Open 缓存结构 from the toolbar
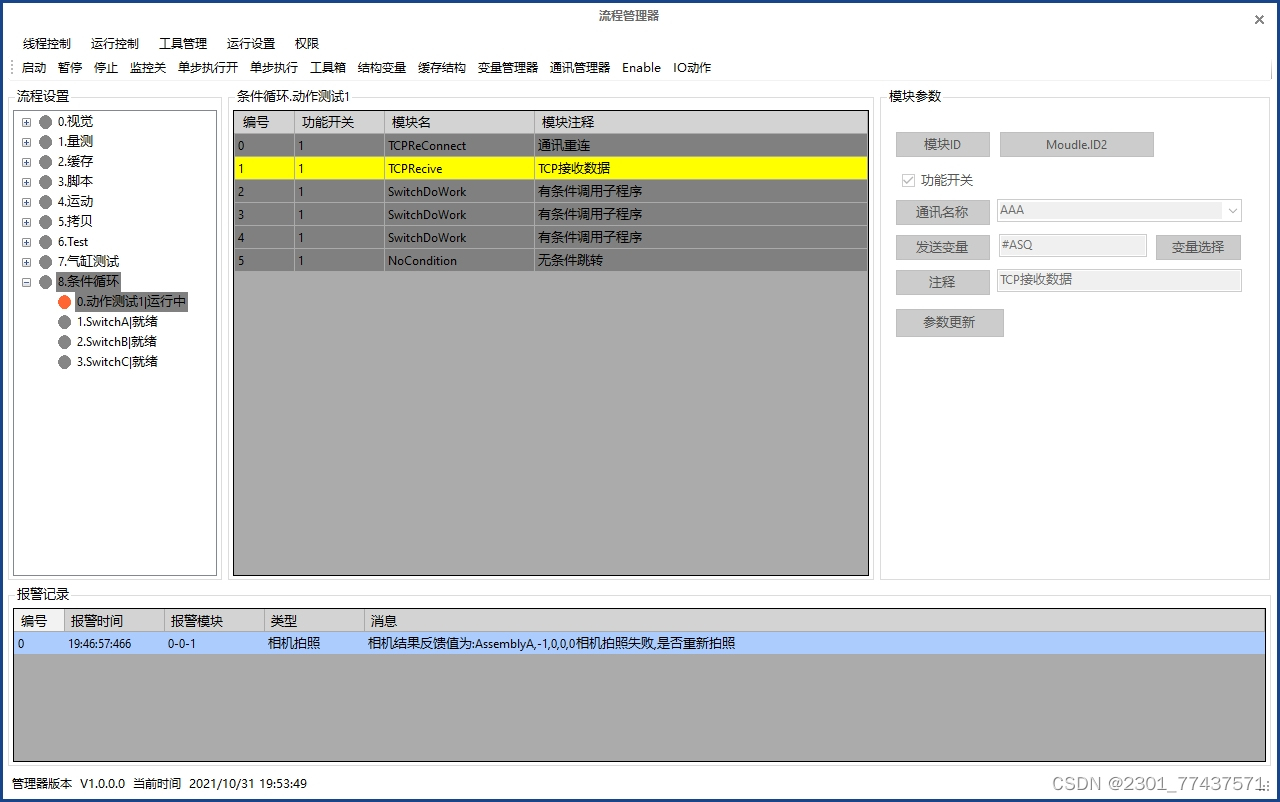This screenshot has width=1280, height=802. point(442,68)
